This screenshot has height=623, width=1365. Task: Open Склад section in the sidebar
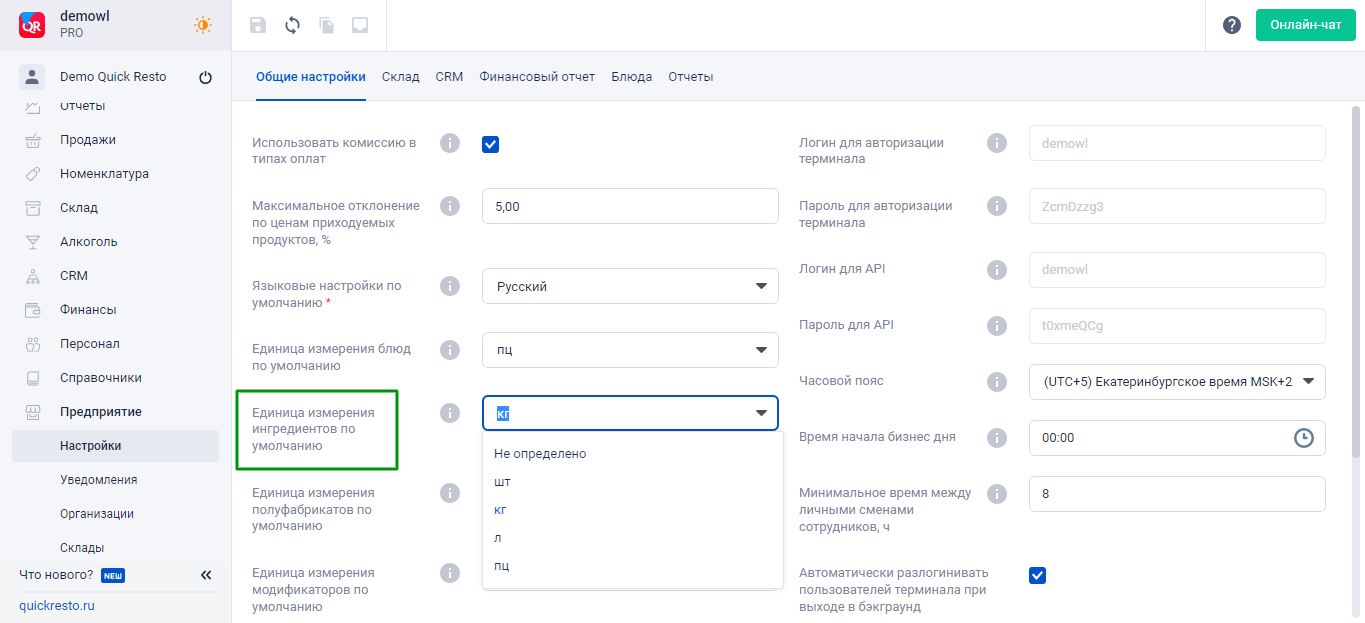(79, 208)
